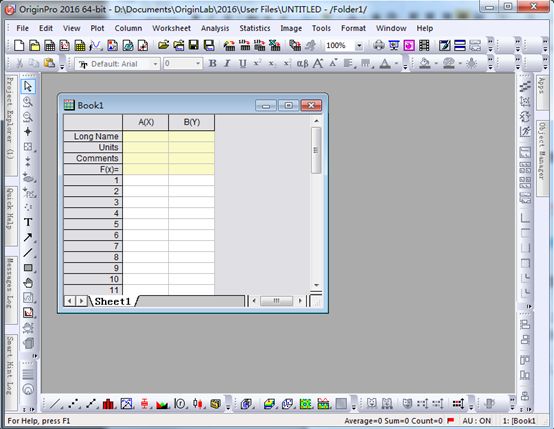Select the Arrow drawing tool
The height and width of the screenshot is (429, 554).
click(28, 237)
